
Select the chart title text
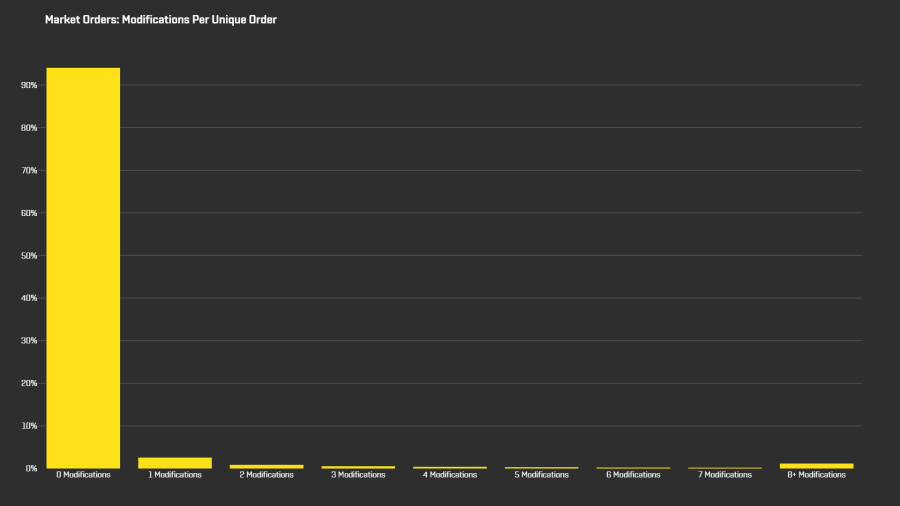pyautogui.click(x=161, y=20)
